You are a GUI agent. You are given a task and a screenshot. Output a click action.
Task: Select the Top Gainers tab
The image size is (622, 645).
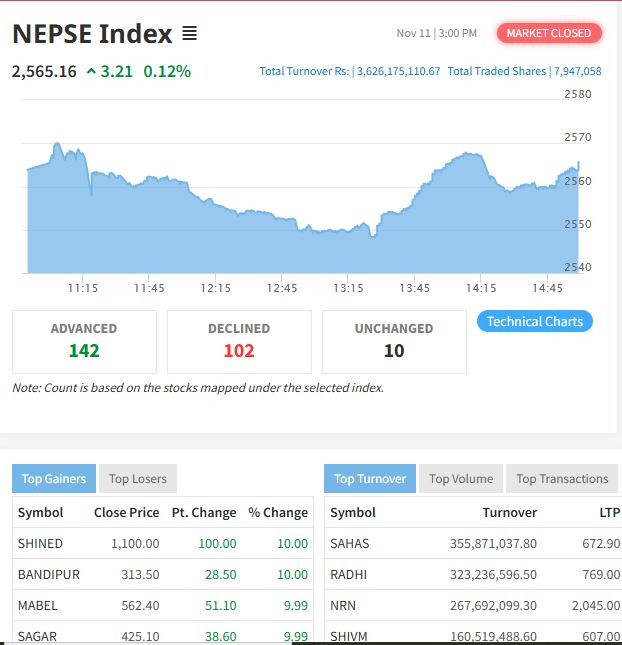tap(54, 479)
